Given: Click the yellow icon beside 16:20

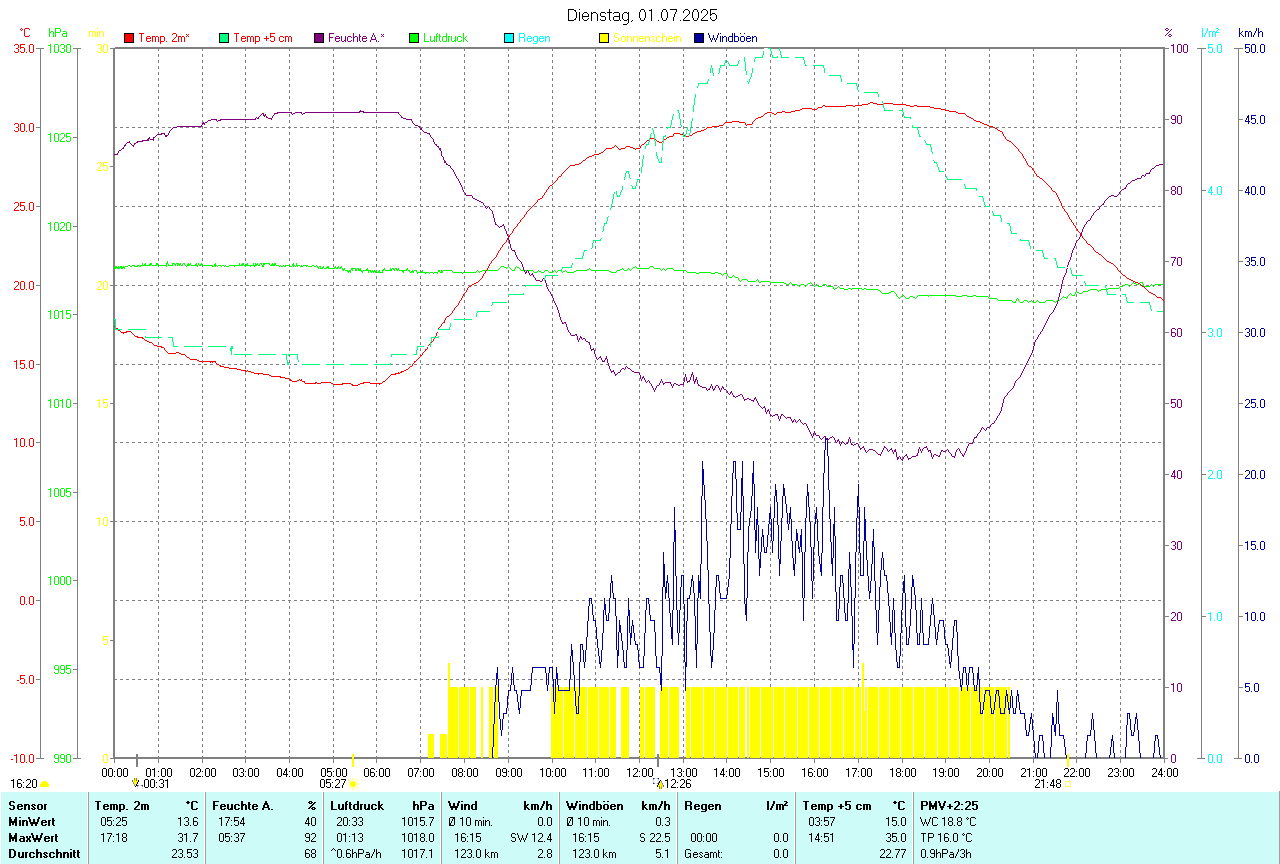Looking at the screenshot, I should [x=44, y=784].
